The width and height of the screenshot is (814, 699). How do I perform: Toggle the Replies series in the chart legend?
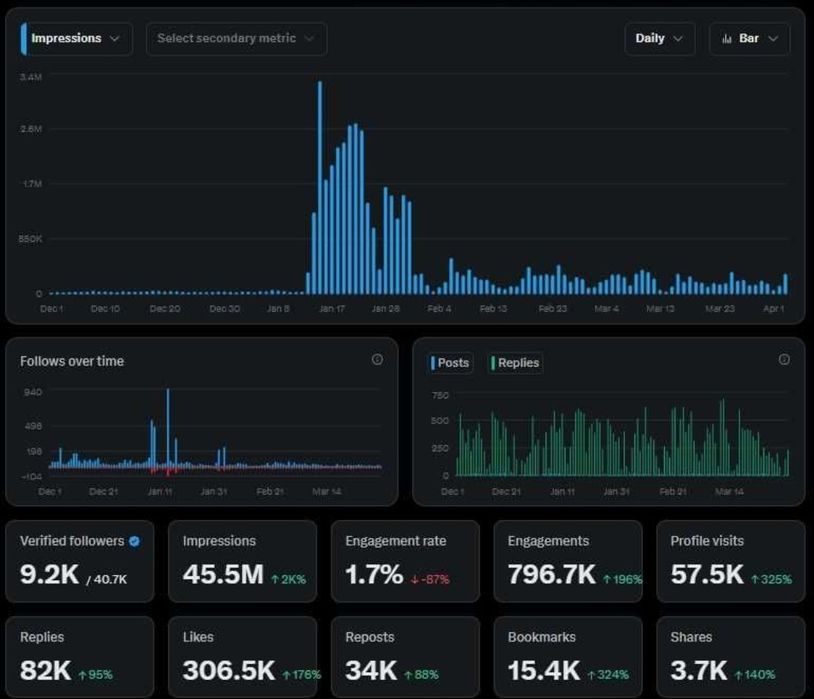click(515, 363)
